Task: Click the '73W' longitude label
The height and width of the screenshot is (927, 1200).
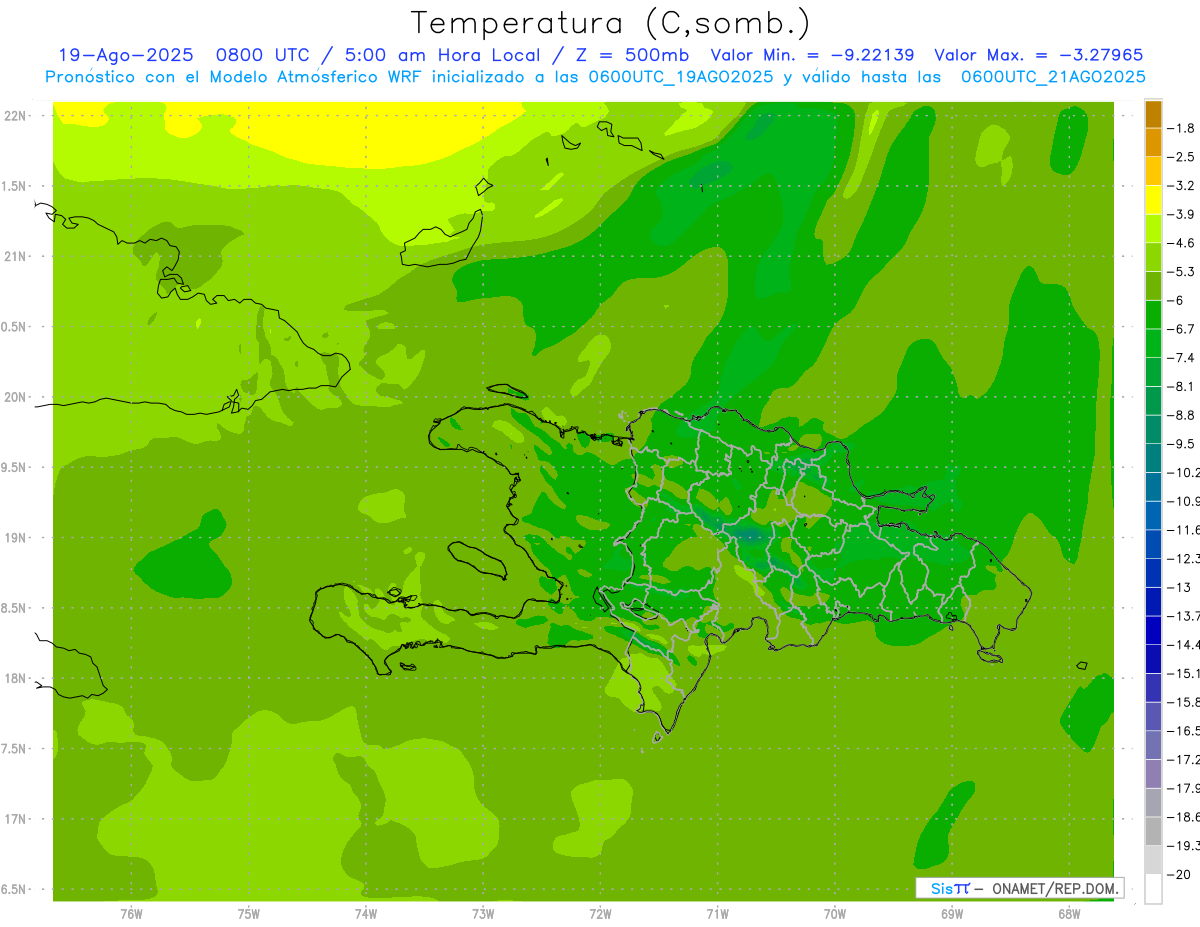Action: [483, 914]
